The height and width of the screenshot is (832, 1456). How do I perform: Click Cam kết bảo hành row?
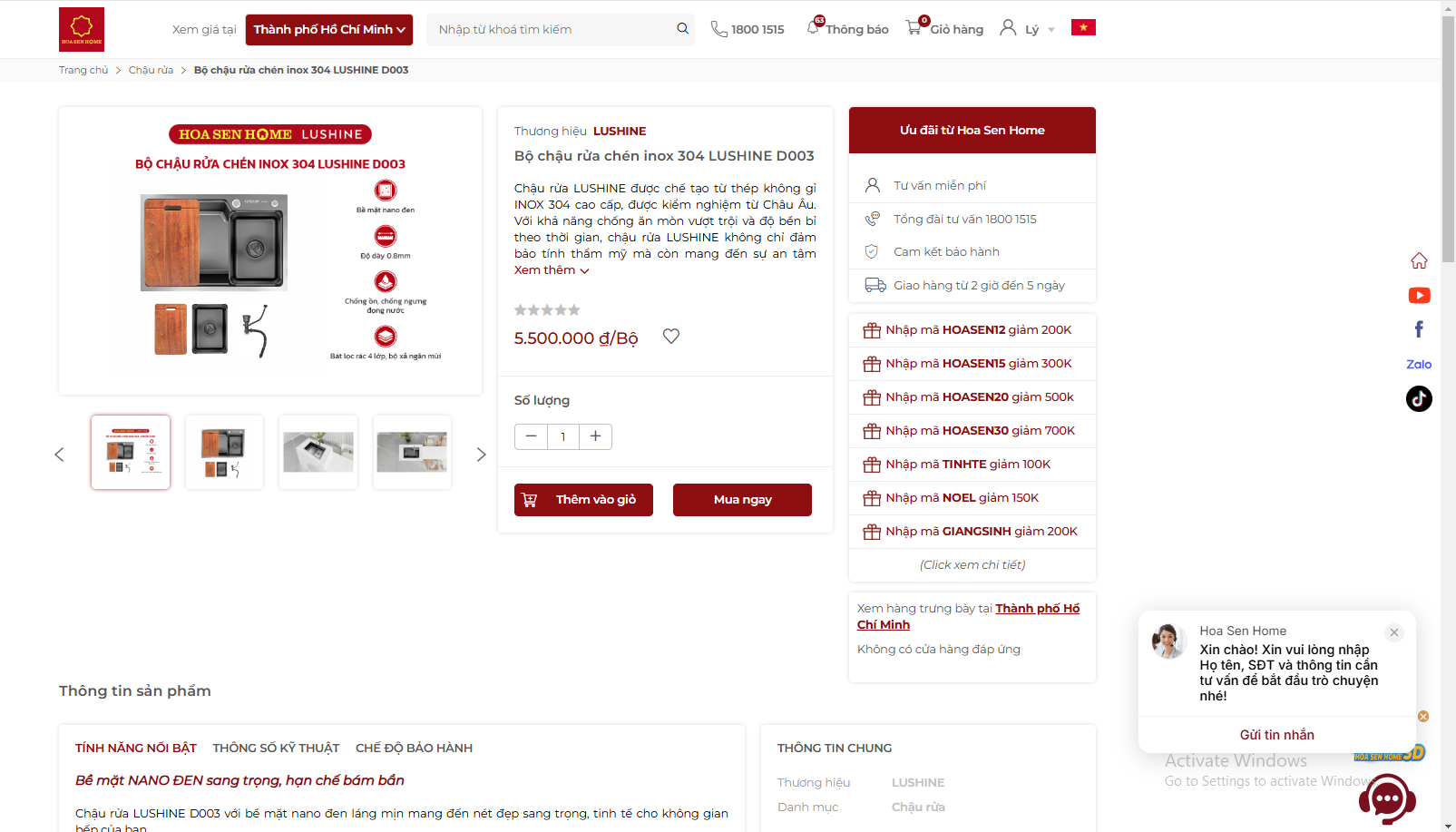pos(972,252)
